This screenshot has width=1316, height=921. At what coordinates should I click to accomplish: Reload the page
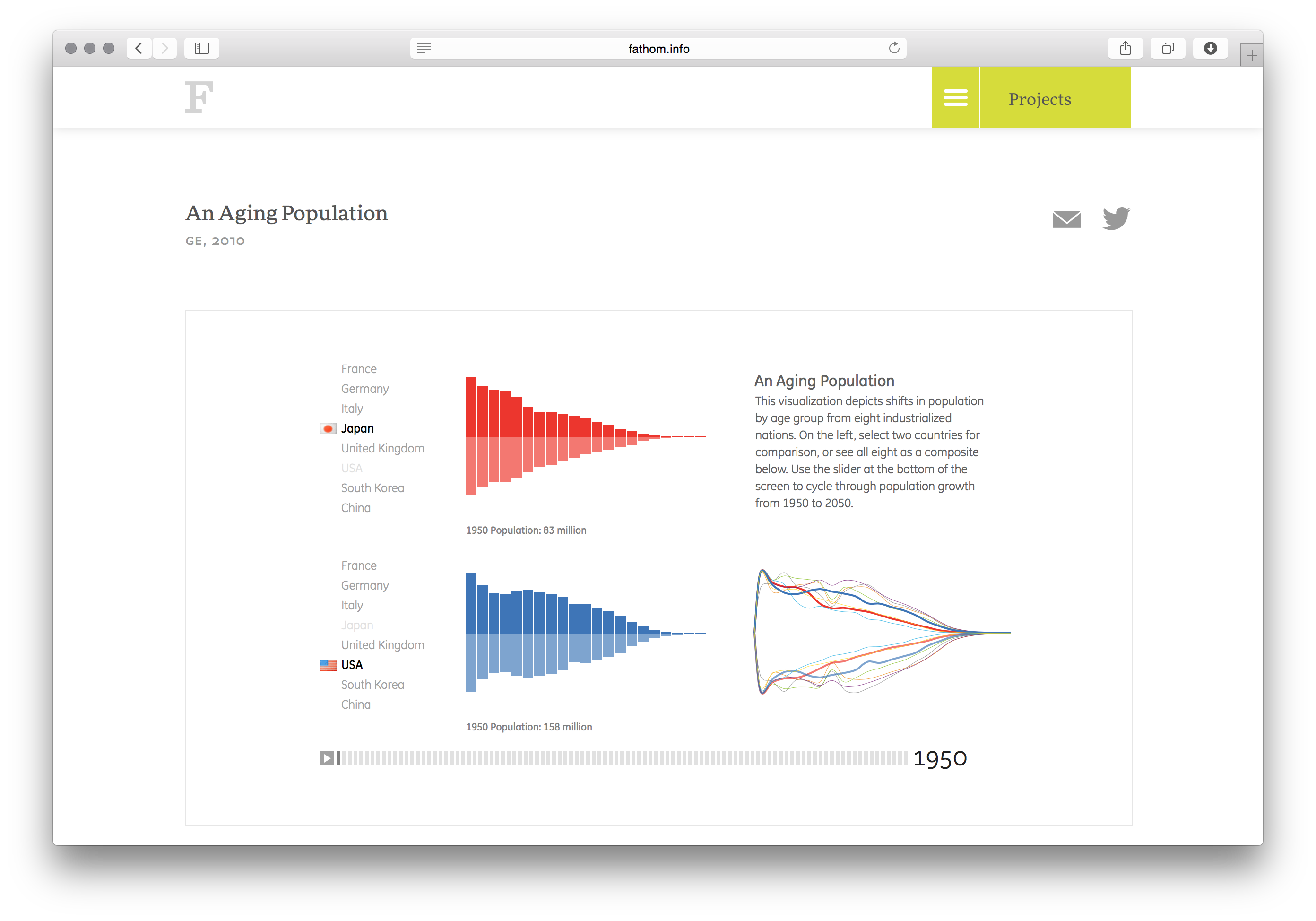pos(893,48)
